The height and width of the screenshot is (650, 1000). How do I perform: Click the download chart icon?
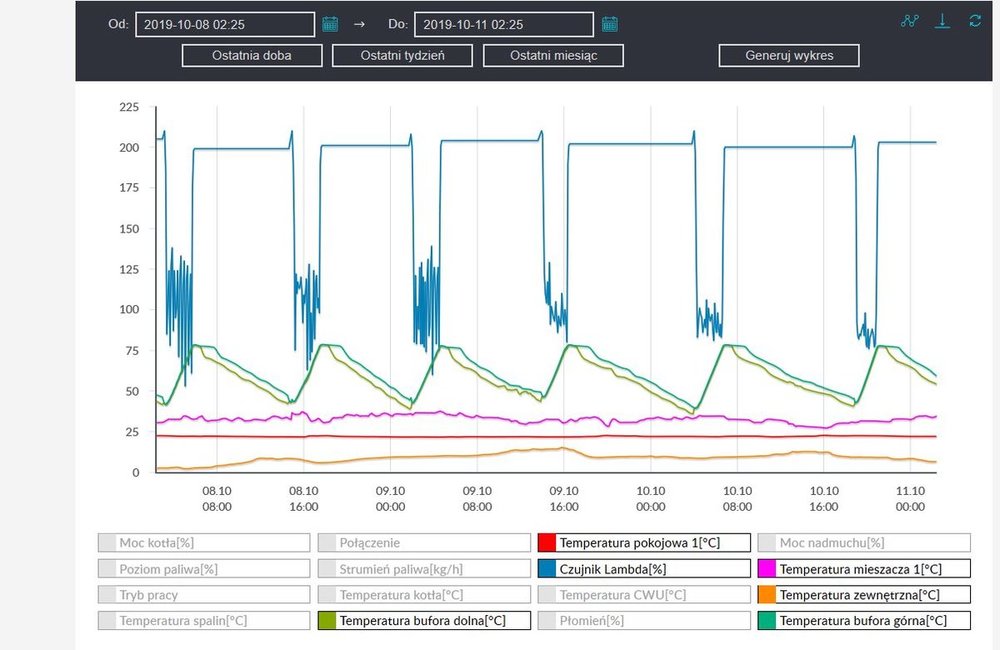942,21
